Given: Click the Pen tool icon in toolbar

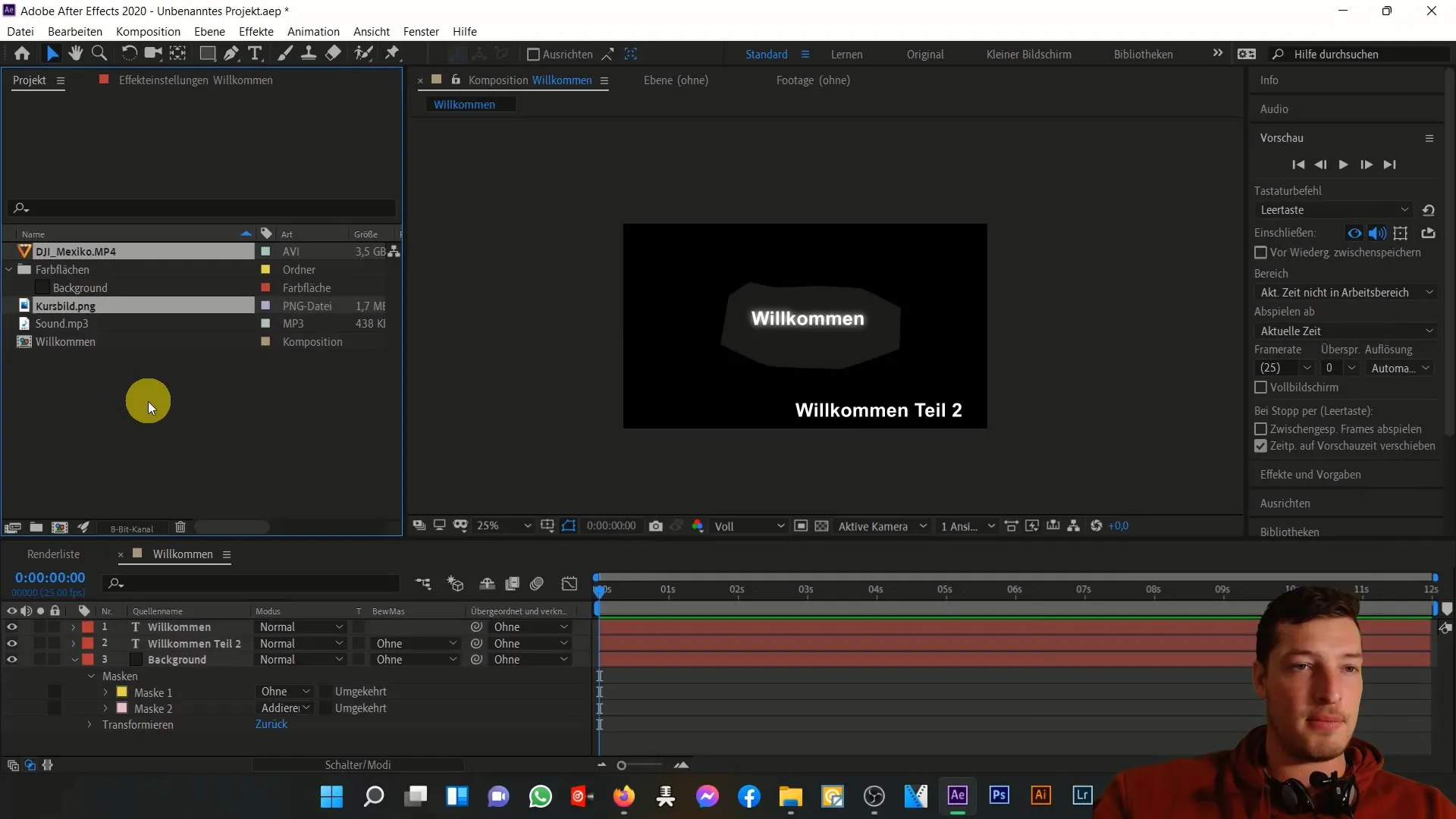Looking at the screenshot, I should pos(231,53).
